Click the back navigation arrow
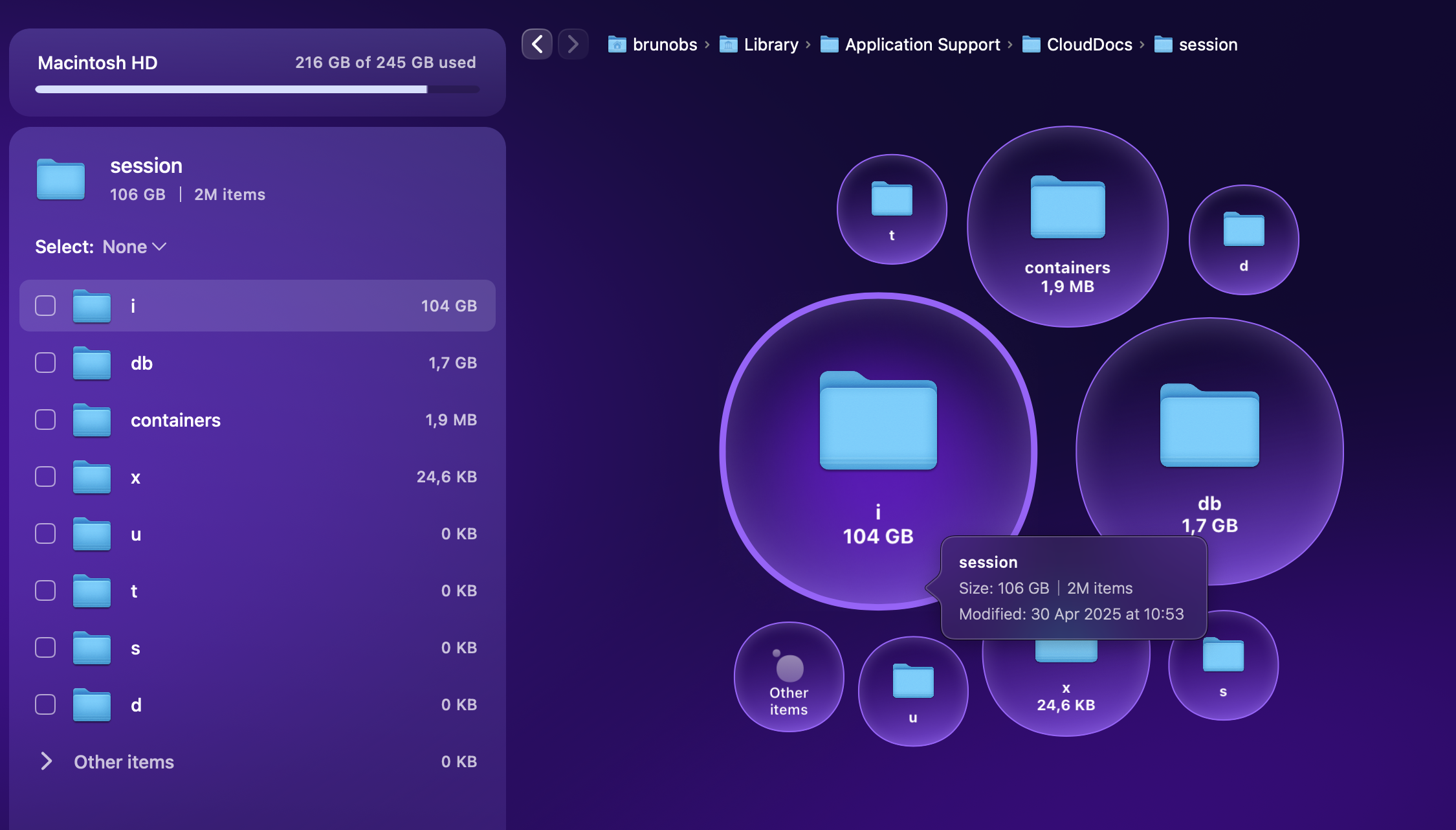 [537, 44]
